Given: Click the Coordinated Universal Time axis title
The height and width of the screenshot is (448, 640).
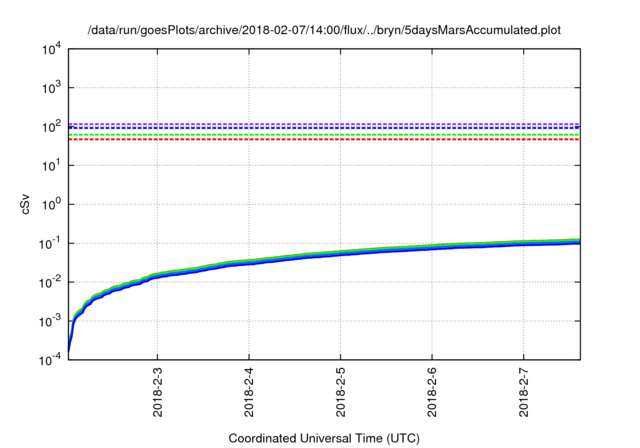Looking at the screenshot, I should tap(324, 438).
